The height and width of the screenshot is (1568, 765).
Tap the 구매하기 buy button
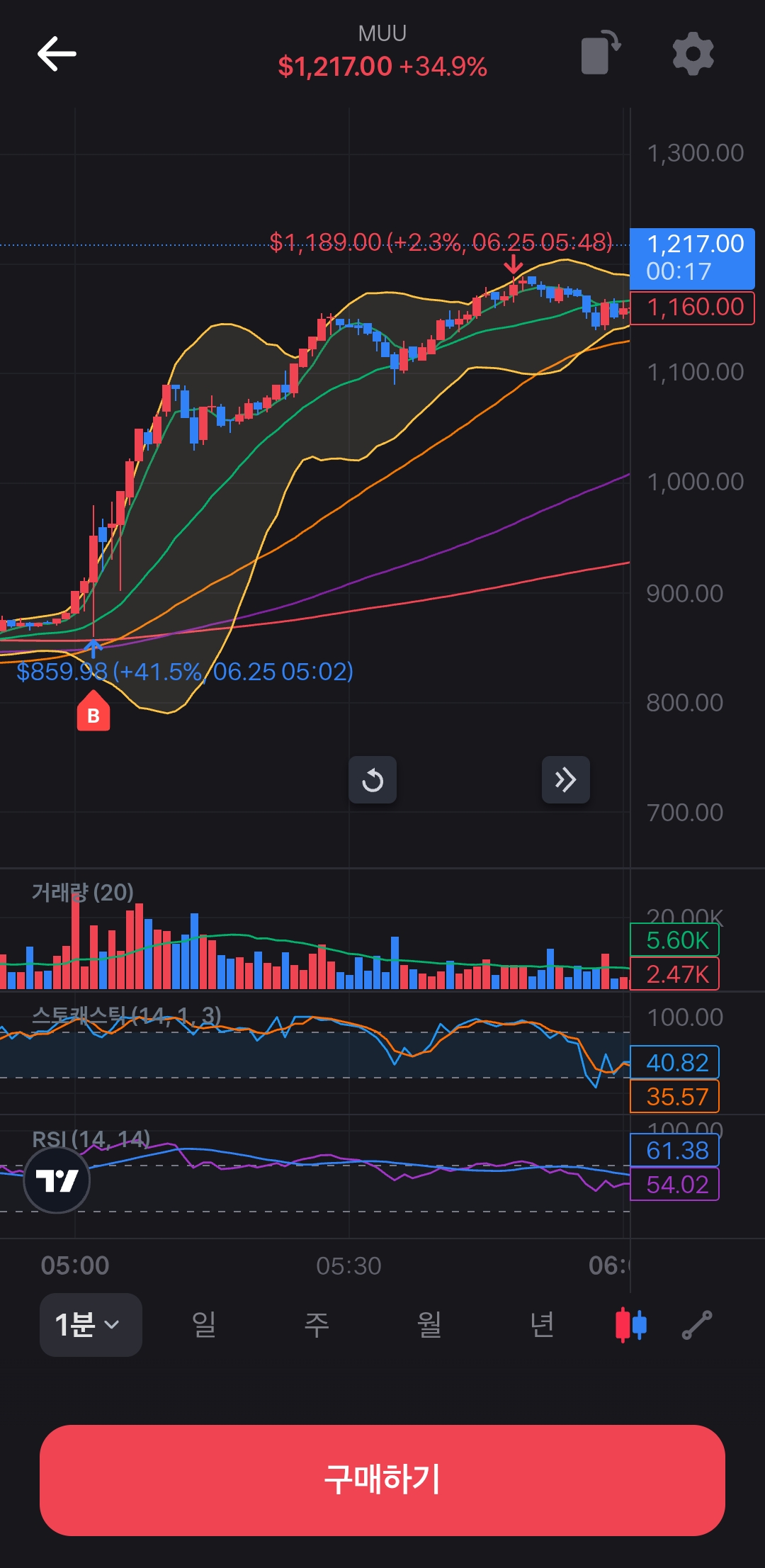(382, 1480)
